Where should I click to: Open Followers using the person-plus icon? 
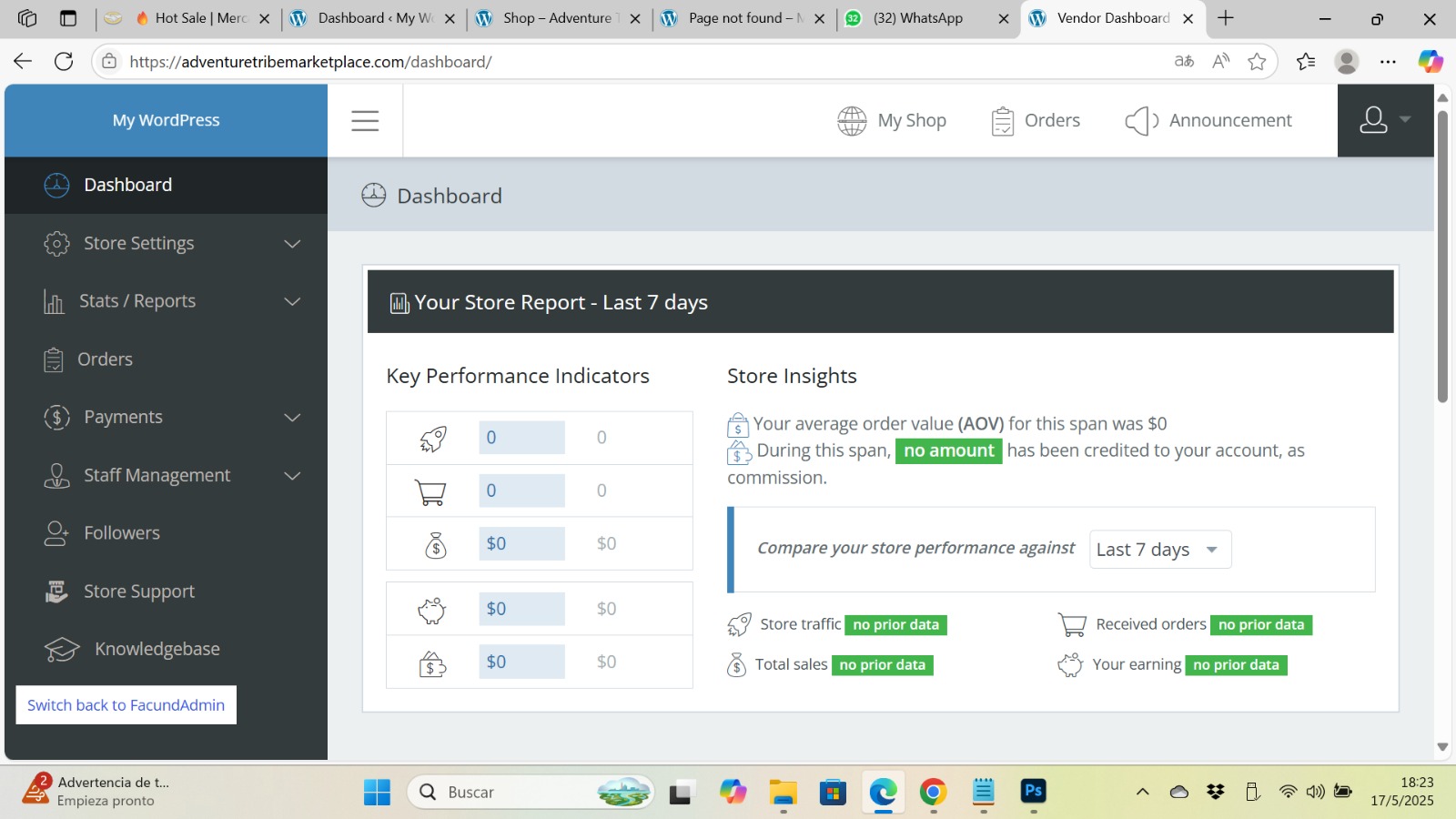[56, 532]
